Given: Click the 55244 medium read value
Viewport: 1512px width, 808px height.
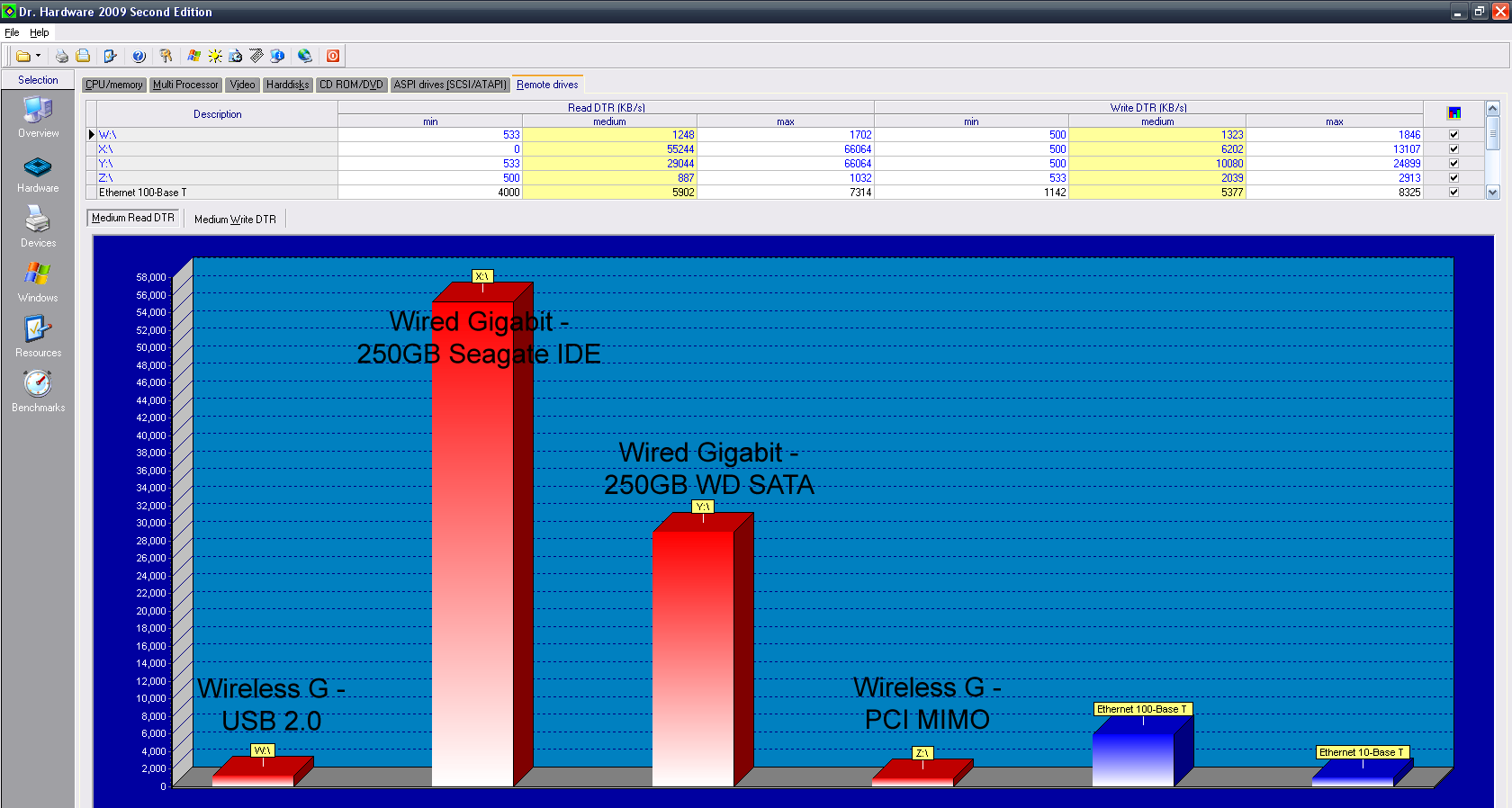Looking at the screenshot, I should (x=680, y=149).
